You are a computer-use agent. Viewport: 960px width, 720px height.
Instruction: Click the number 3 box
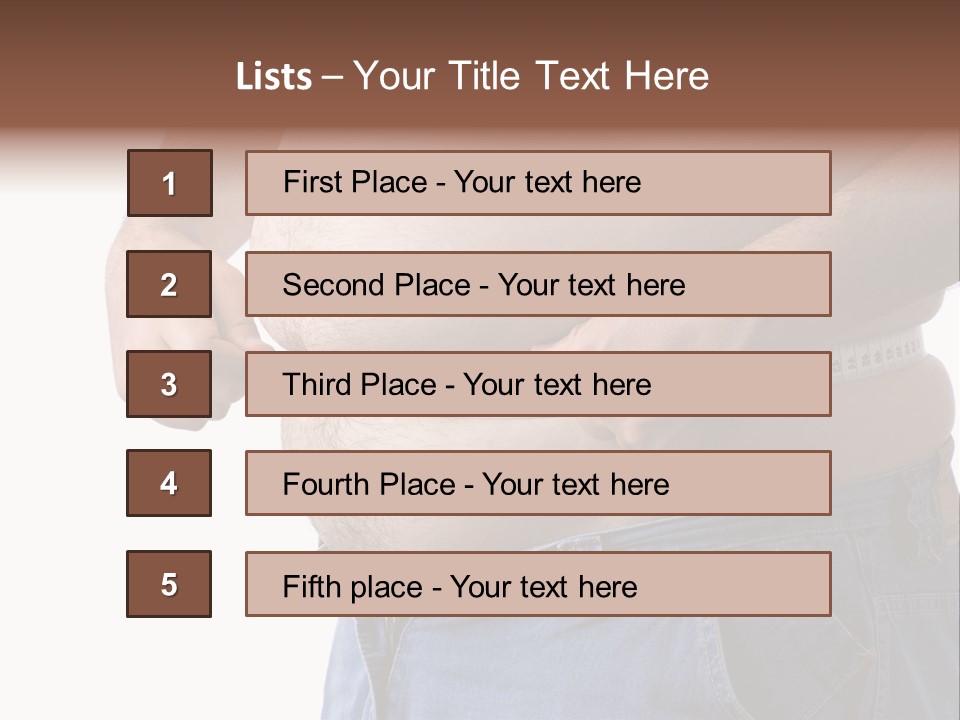[169, 384]
